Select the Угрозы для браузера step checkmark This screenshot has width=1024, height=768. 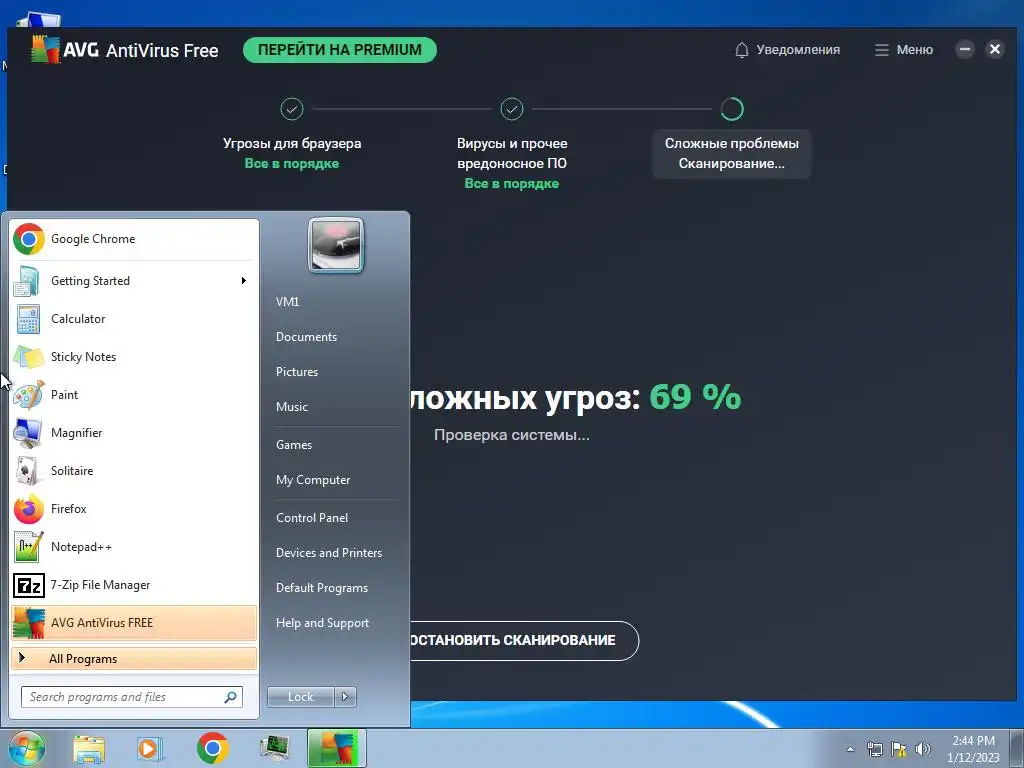tap(292, 109)
